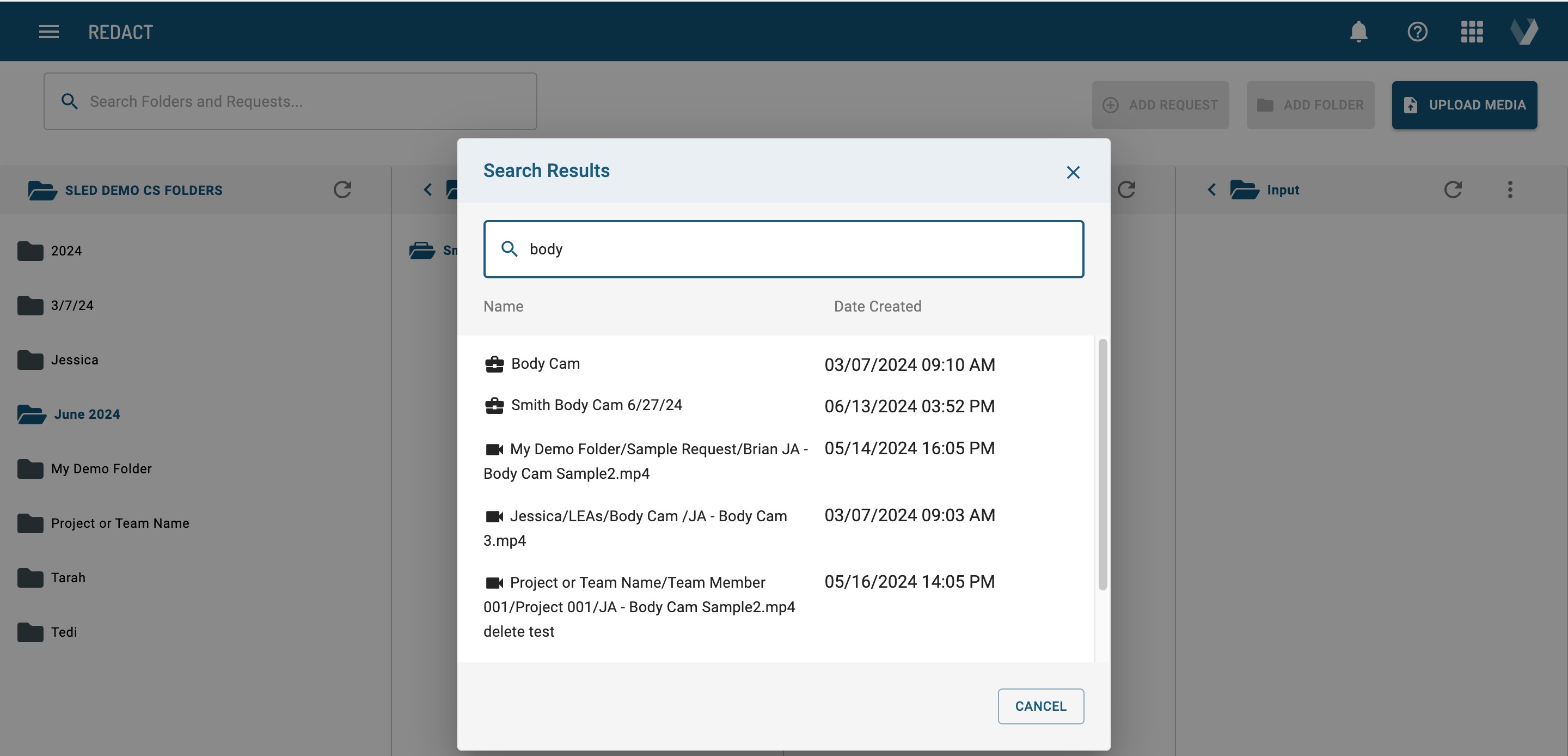Image resolution: width=1568 pixels, height=756 pixels.
Task: Open Jessica/LEAs Body Cam 3.mp4 result
Action: point(648,516)
